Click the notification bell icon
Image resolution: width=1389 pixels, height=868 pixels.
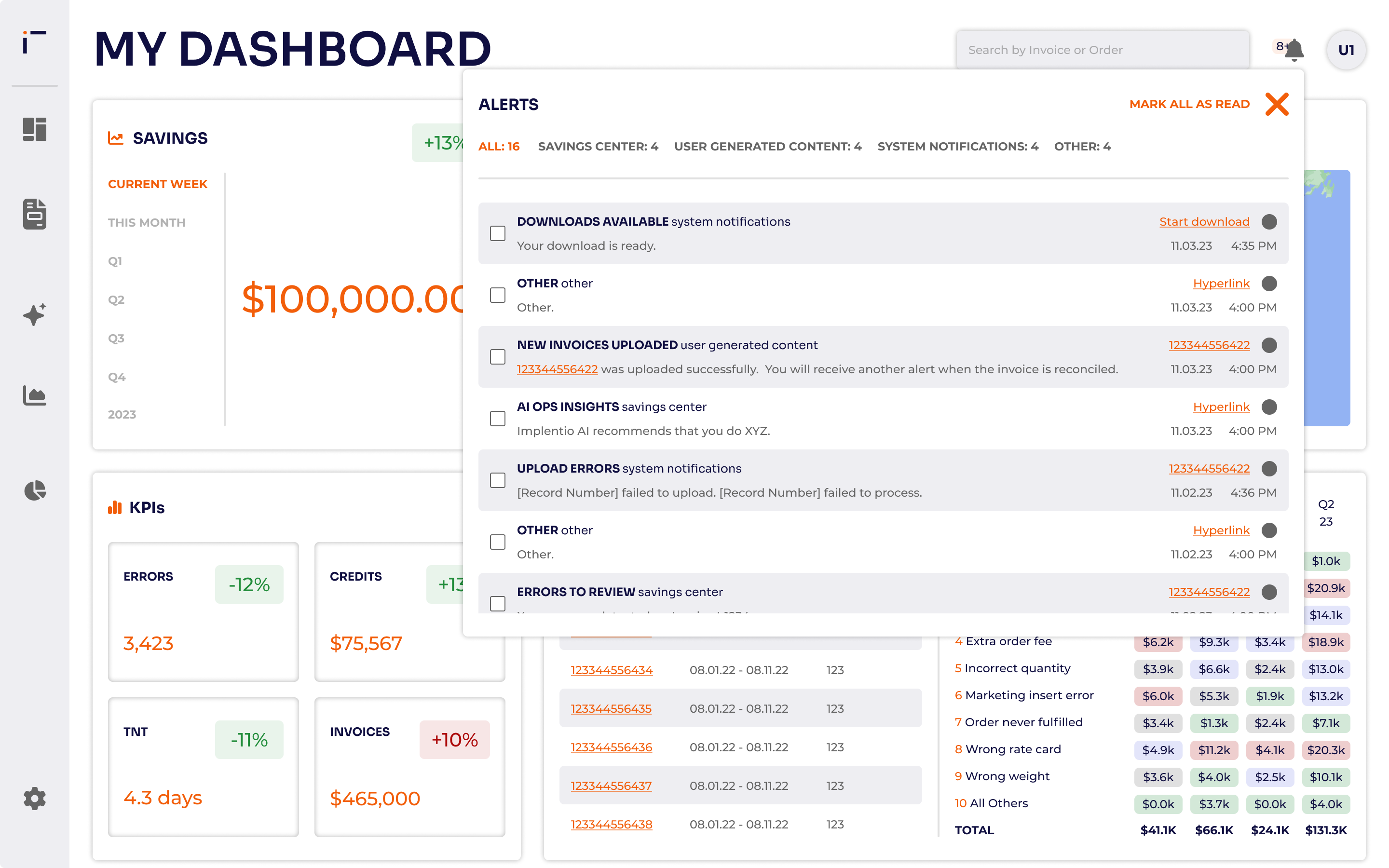coord(1294,51)
